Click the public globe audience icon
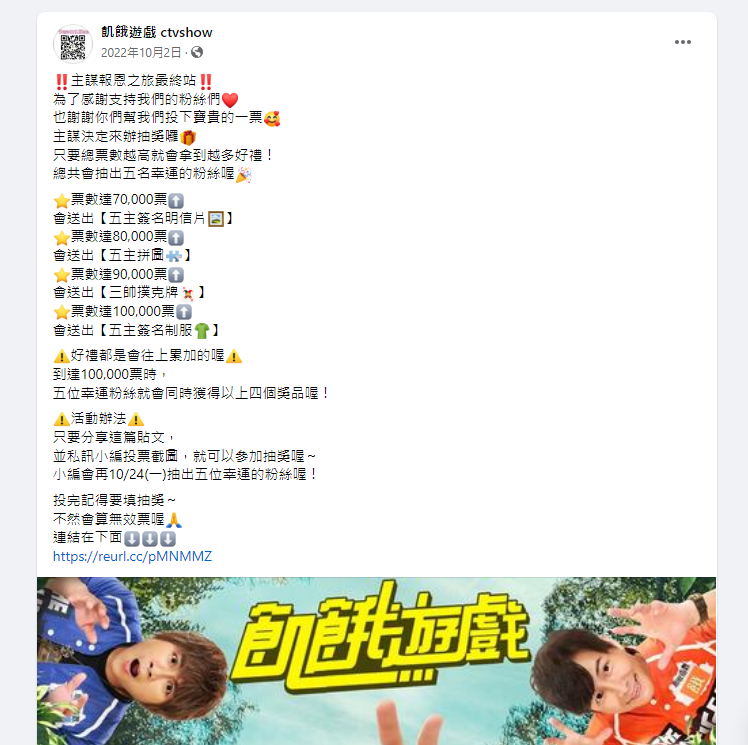The image size is (748, 745). click(197, 52)
